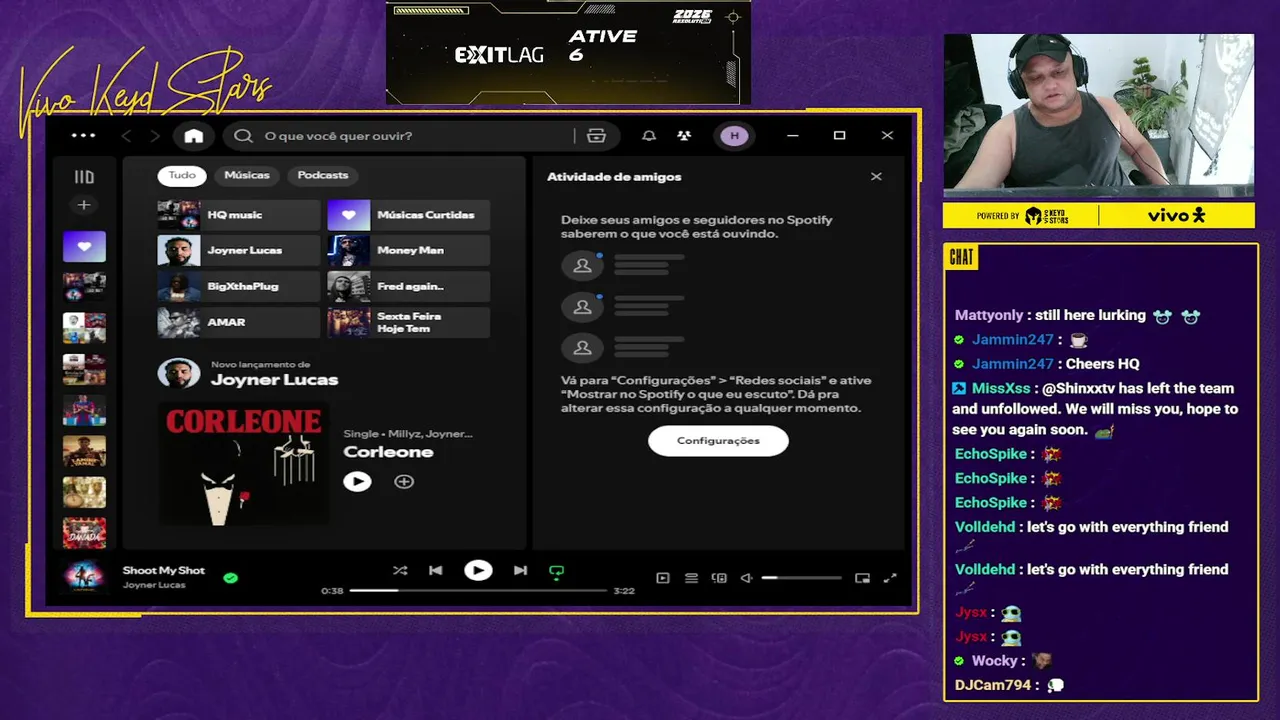This screenshot has width=1280, height=720.
Task: Open the Joyner Lucas shortcut tile
Action: [x=238, y=250]
